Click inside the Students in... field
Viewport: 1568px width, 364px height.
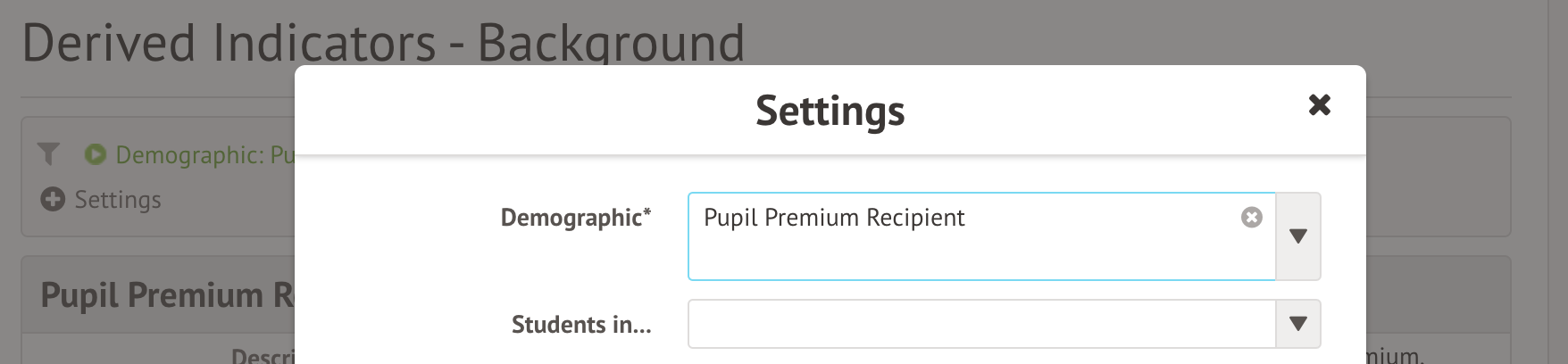pyautogui.click(x=980, y=324)
